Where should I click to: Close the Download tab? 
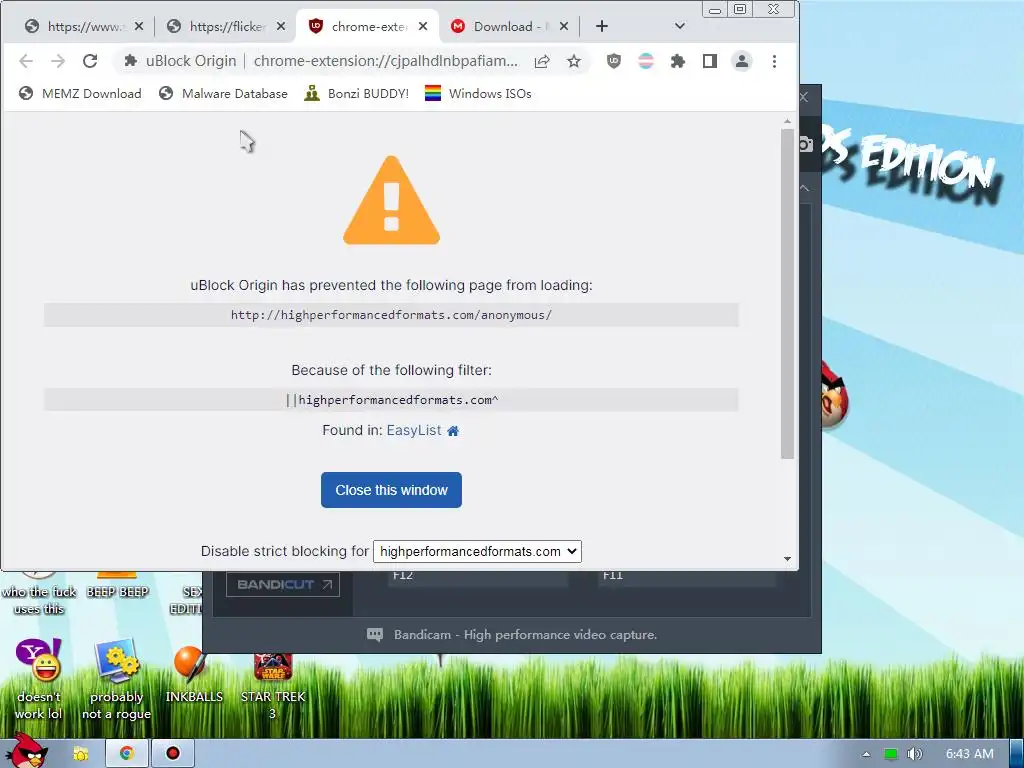[564, 26]
